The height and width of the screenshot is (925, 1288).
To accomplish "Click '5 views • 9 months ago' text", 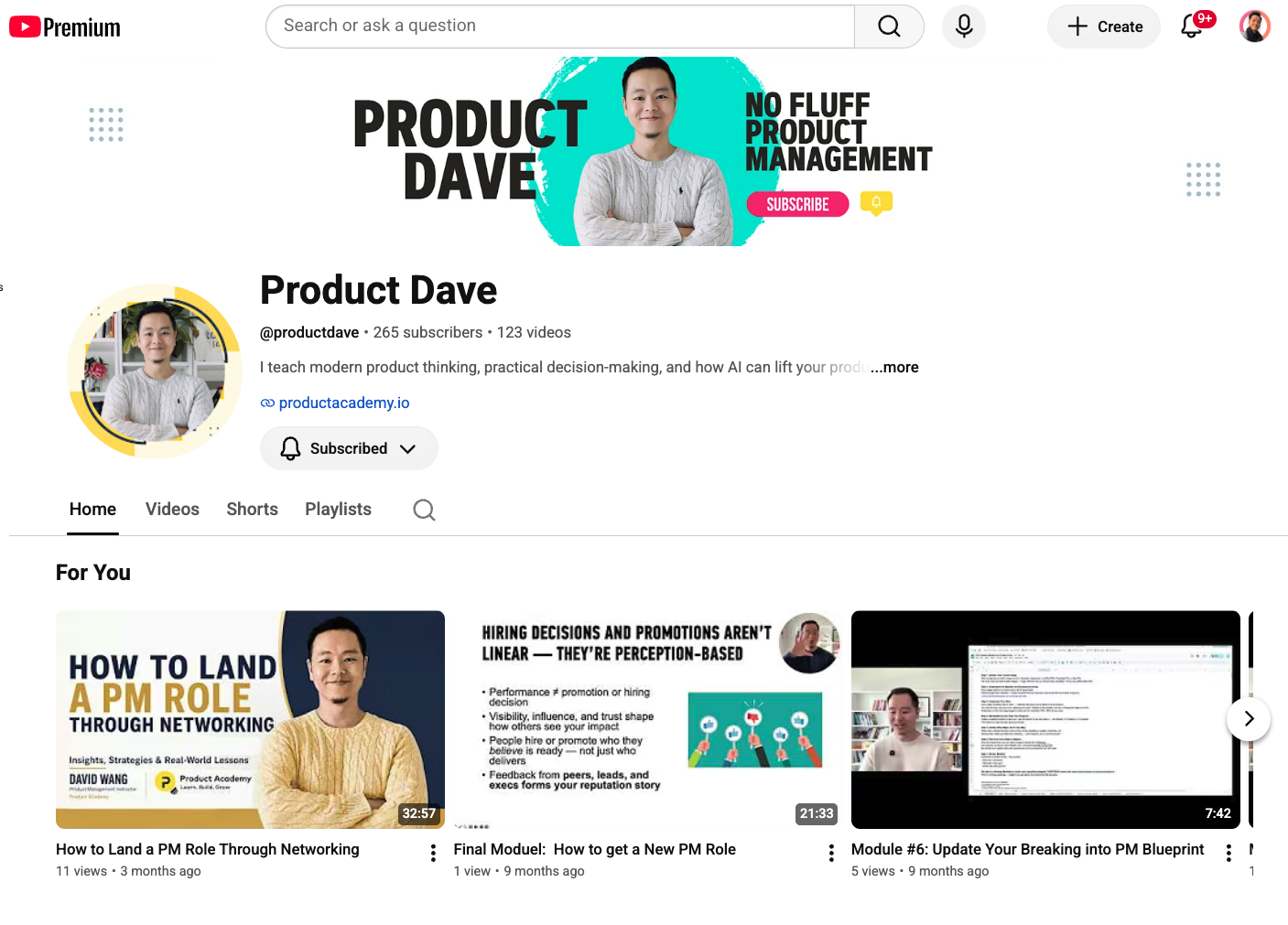I will [x=920, y=871].
